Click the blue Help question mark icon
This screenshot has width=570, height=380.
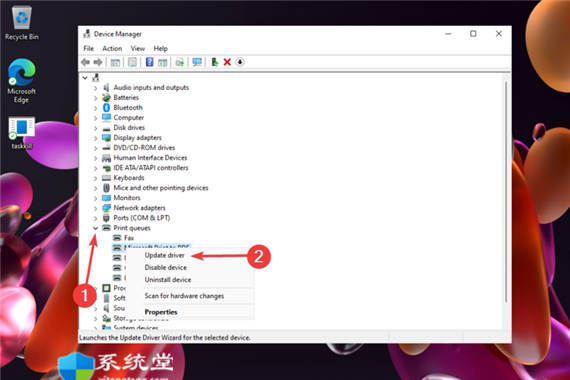pos(149,62)
